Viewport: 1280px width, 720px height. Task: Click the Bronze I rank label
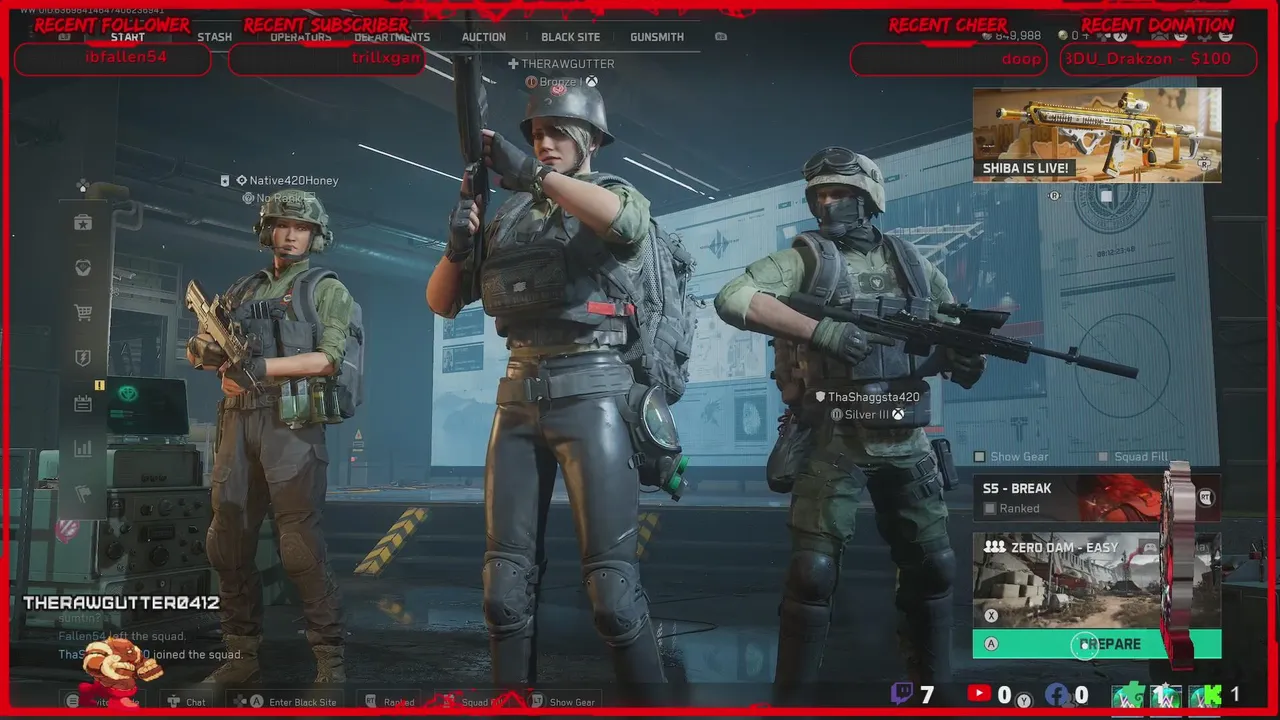560,82
